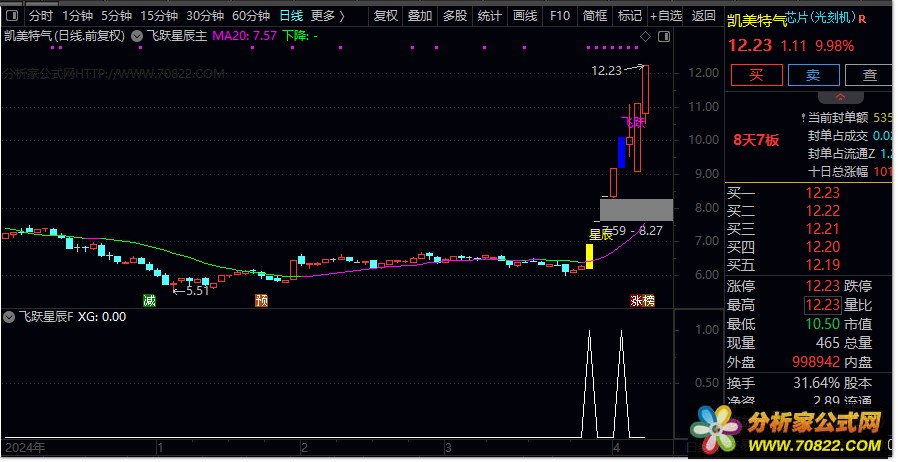Click the 凯美特气 stock name header
The image size is (898, 462).
(757, 21)
